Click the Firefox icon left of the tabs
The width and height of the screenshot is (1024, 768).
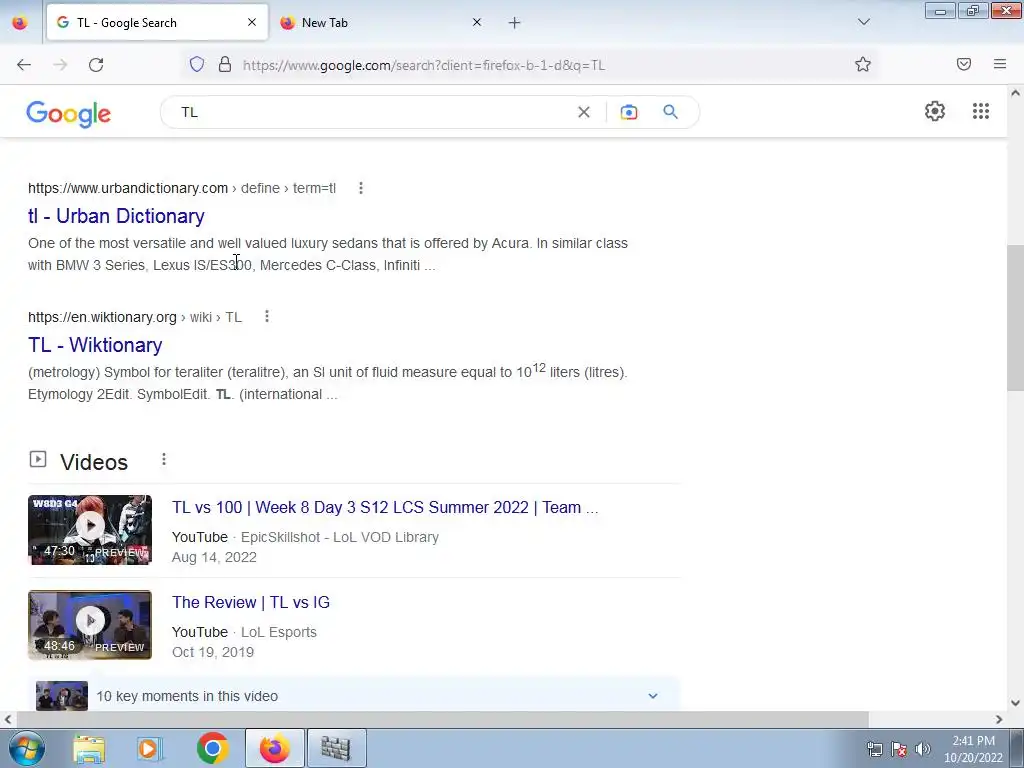[x=20, y=23]
